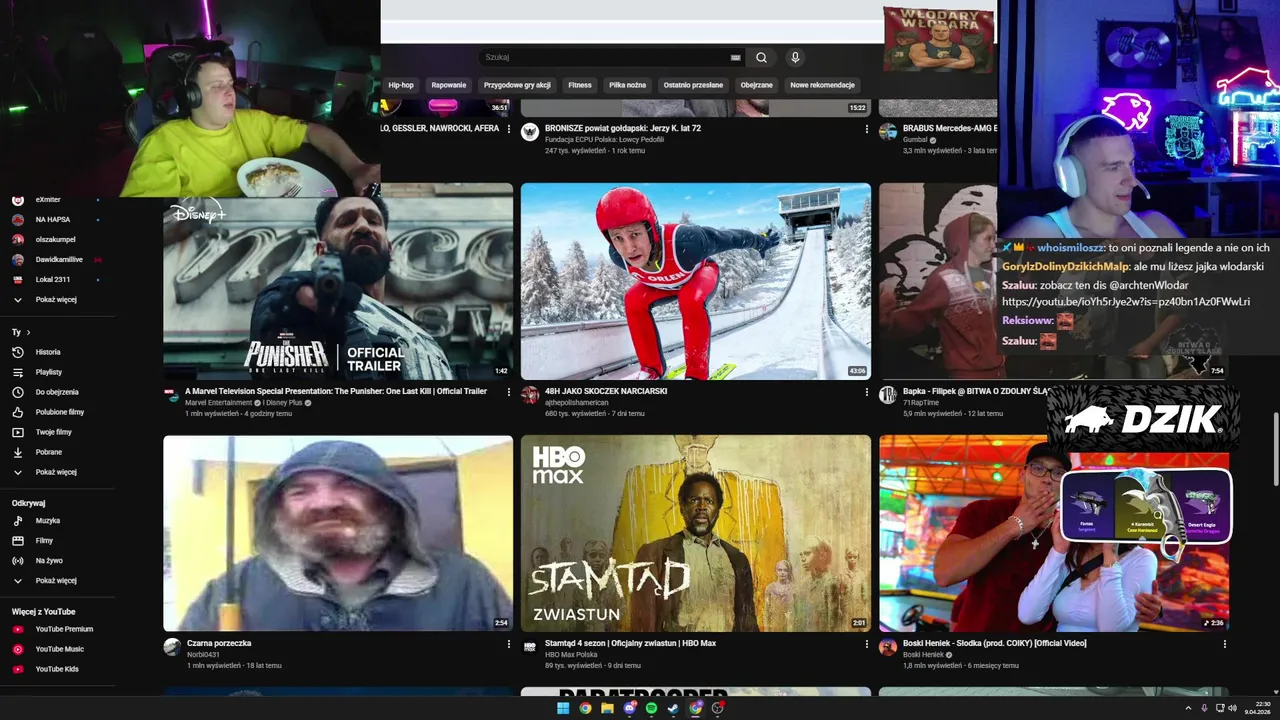Select the Ostatnio przesłane chip
Image resolution: width=1280 pixels, height=720 pixels.
(693, 85)
